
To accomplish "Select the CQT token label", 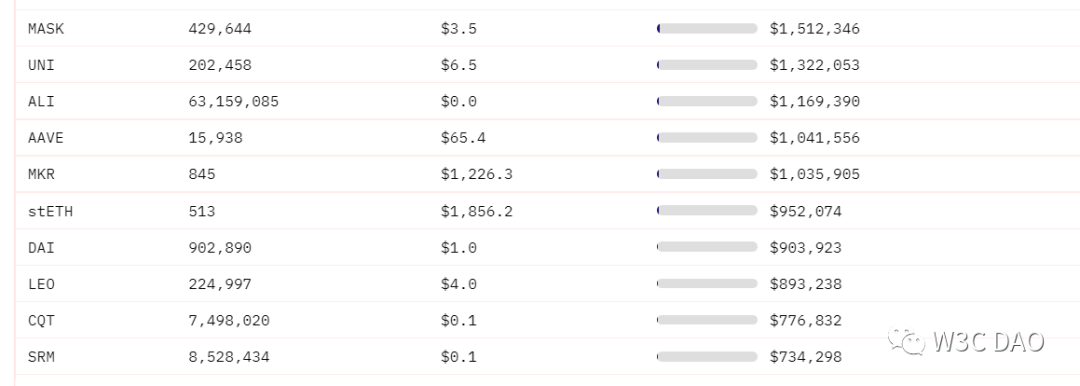I will (x=41, y=321).
